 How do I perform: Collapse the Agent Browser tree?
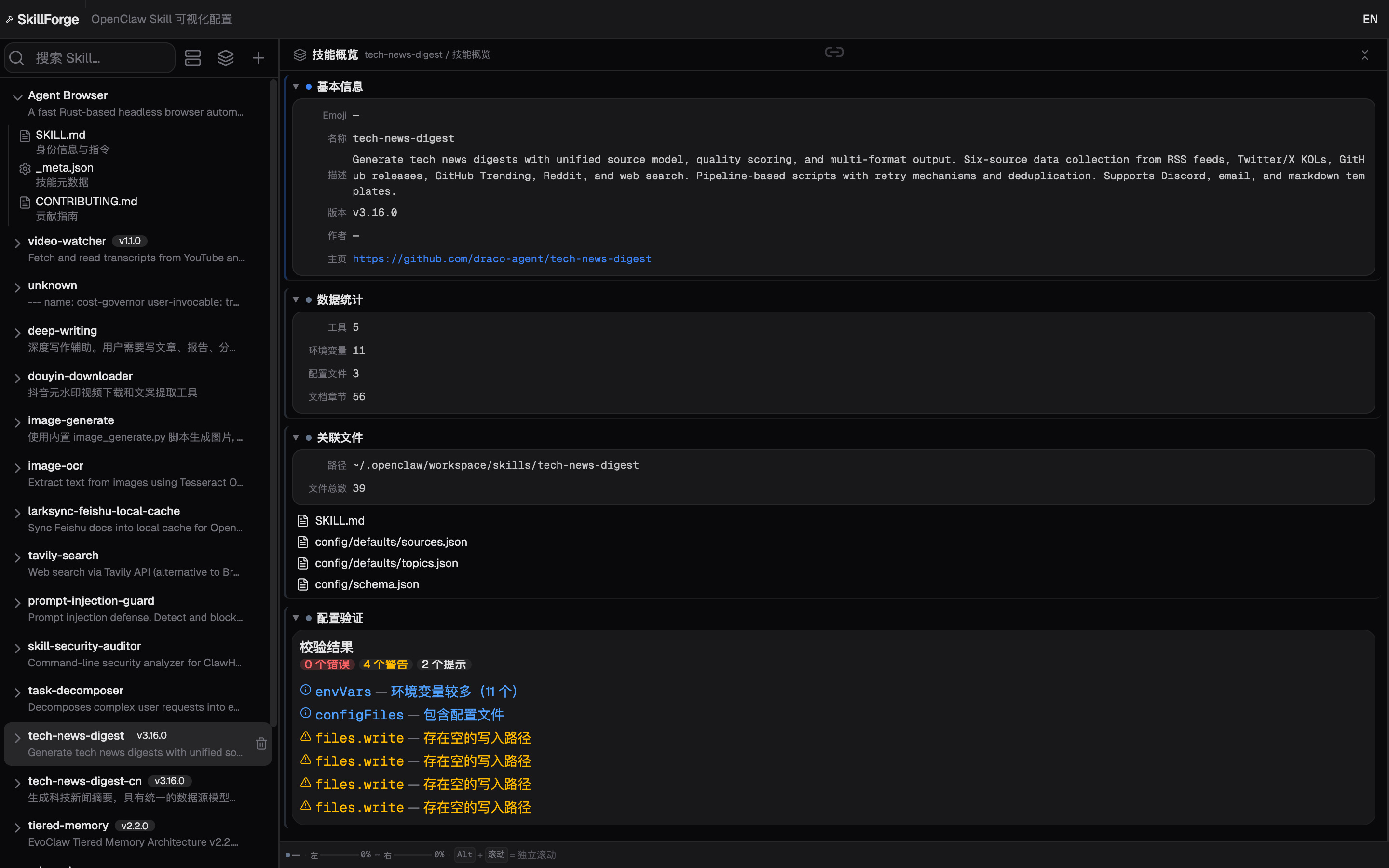[x=17, y=97]
